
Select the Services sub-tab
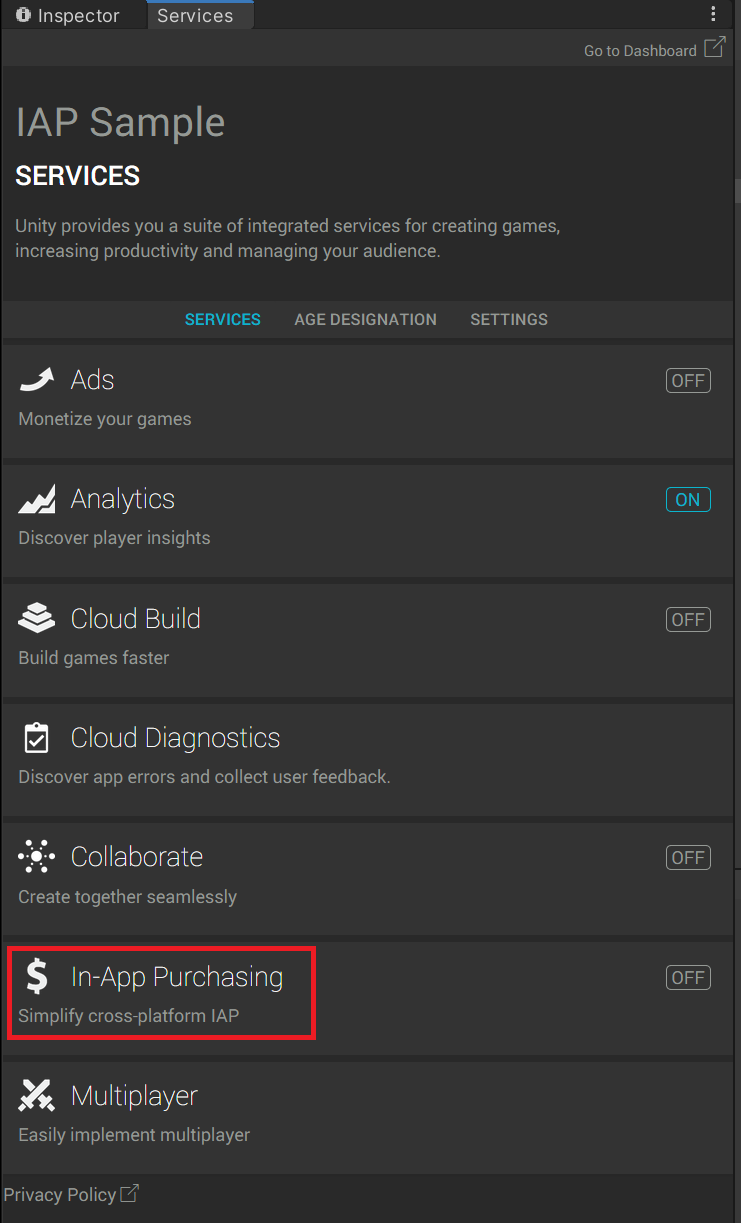[x=222, y=320]
